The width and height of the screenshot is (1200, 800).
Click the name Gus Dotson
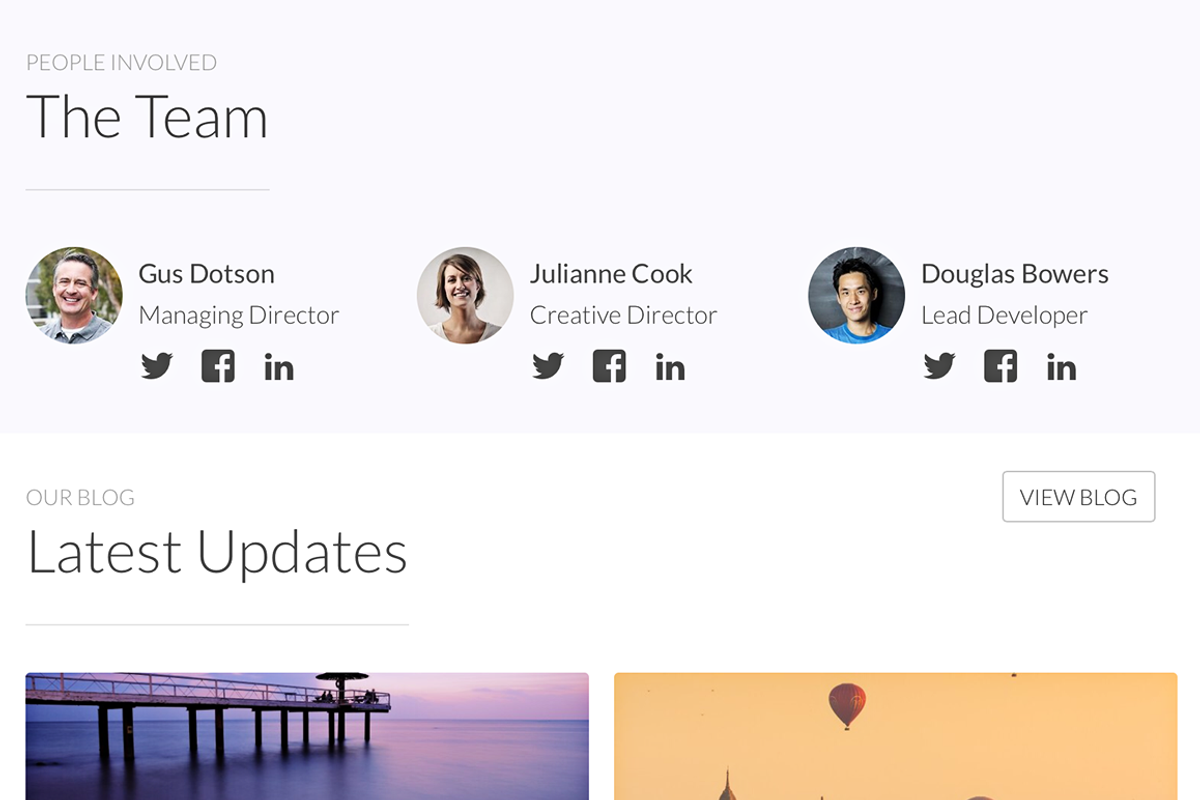(207, 273)
